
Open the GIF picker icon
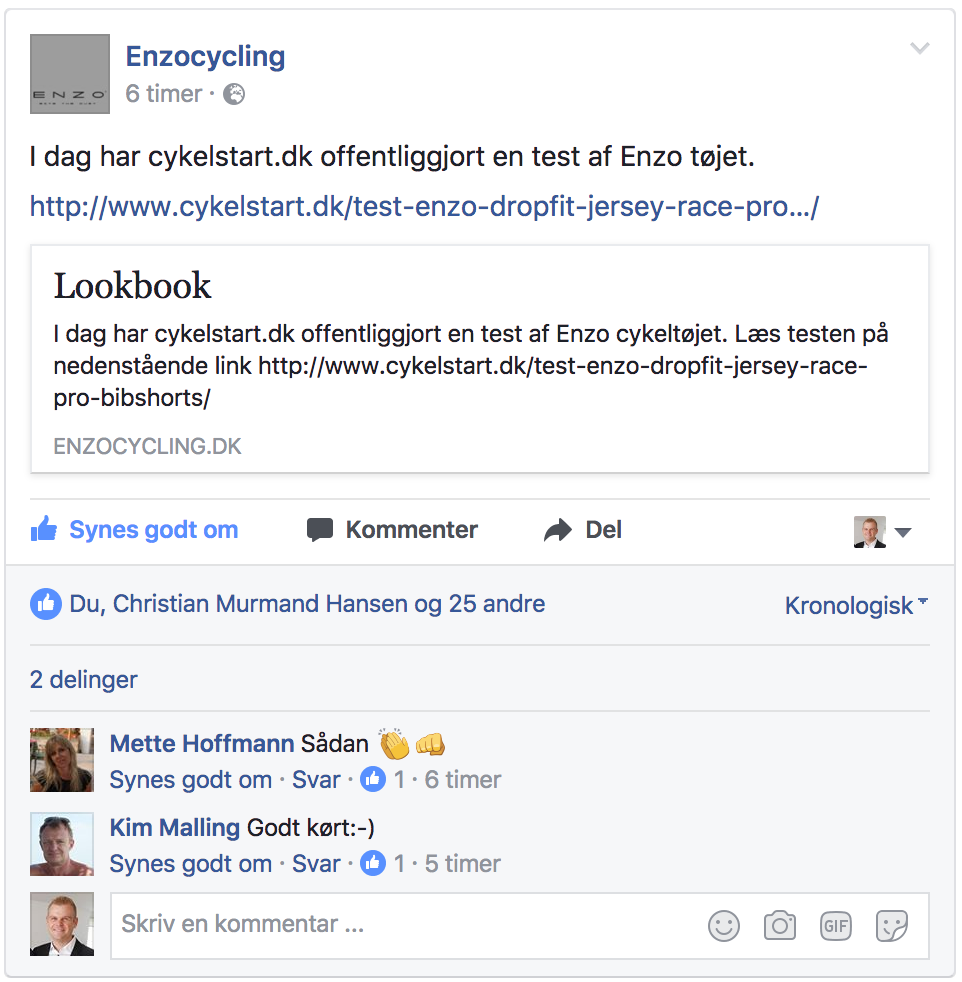pyautogui.click(x=835, y=926)
